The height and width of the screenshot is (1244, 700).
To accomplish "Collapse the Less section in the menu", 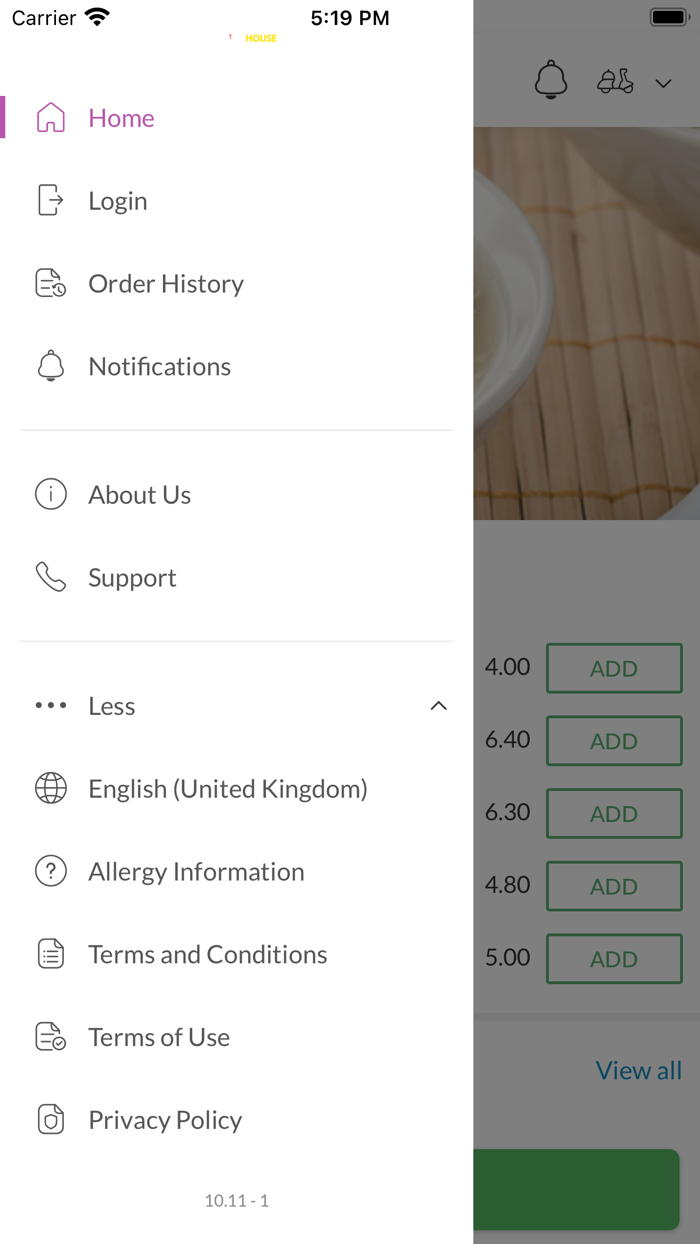I will (x=438, y=705).
